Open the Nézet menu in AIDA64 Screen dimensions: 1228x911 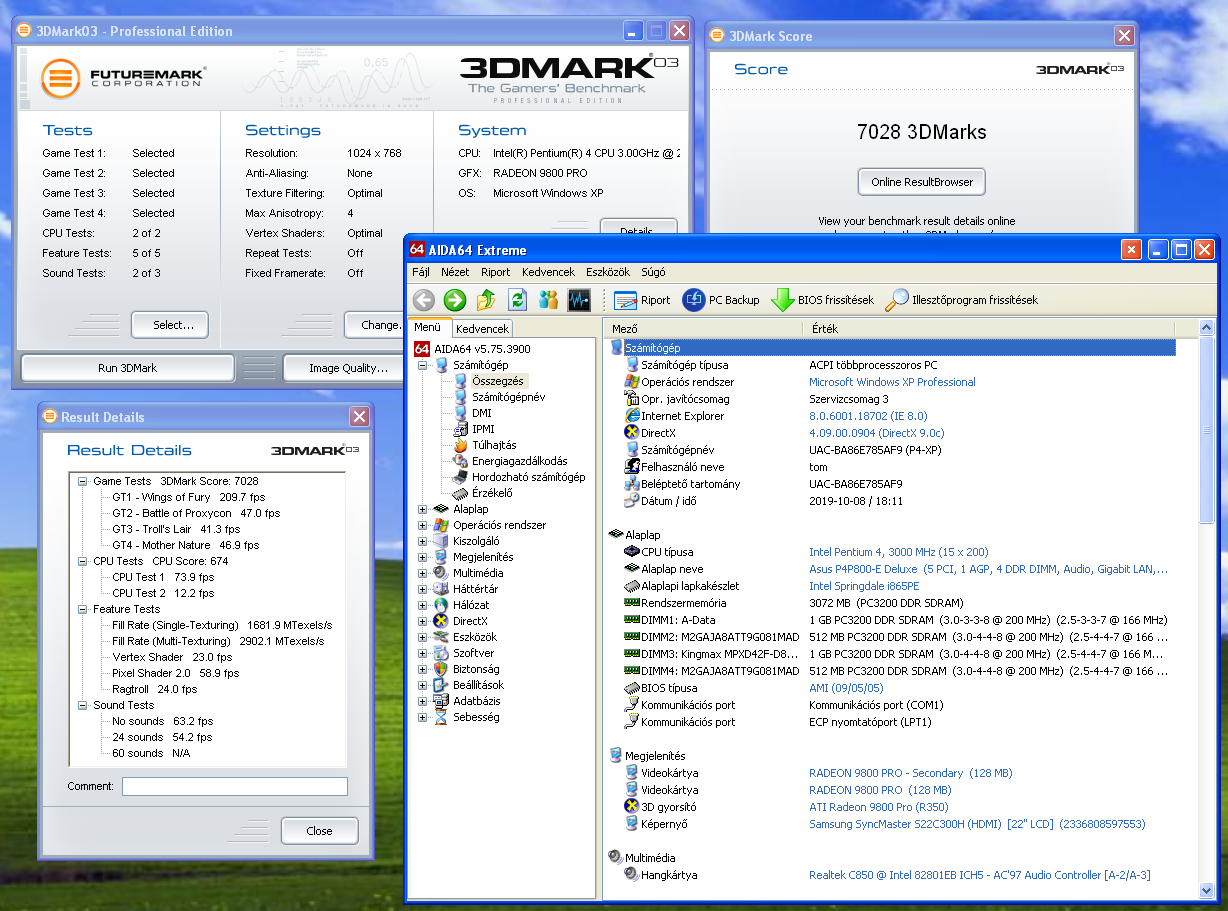[x=455, y=271]
